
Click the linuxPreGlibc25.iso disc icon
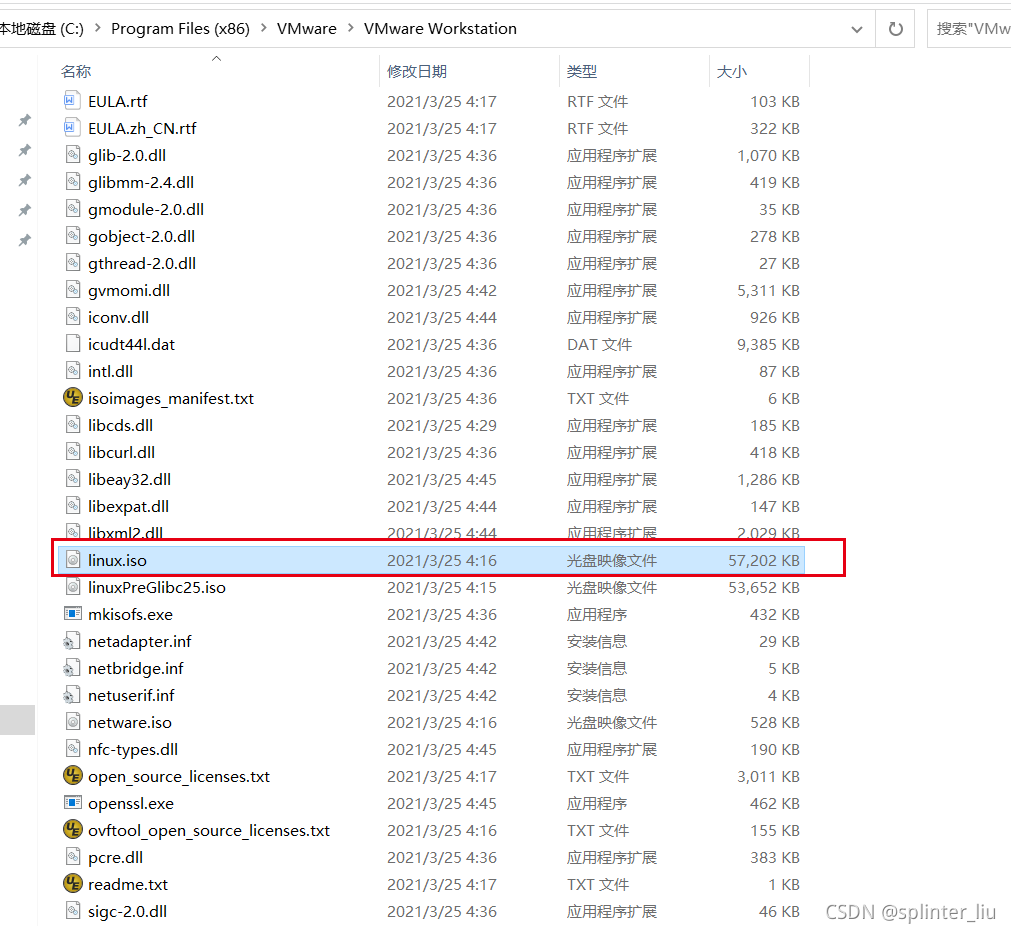point(73,587)
